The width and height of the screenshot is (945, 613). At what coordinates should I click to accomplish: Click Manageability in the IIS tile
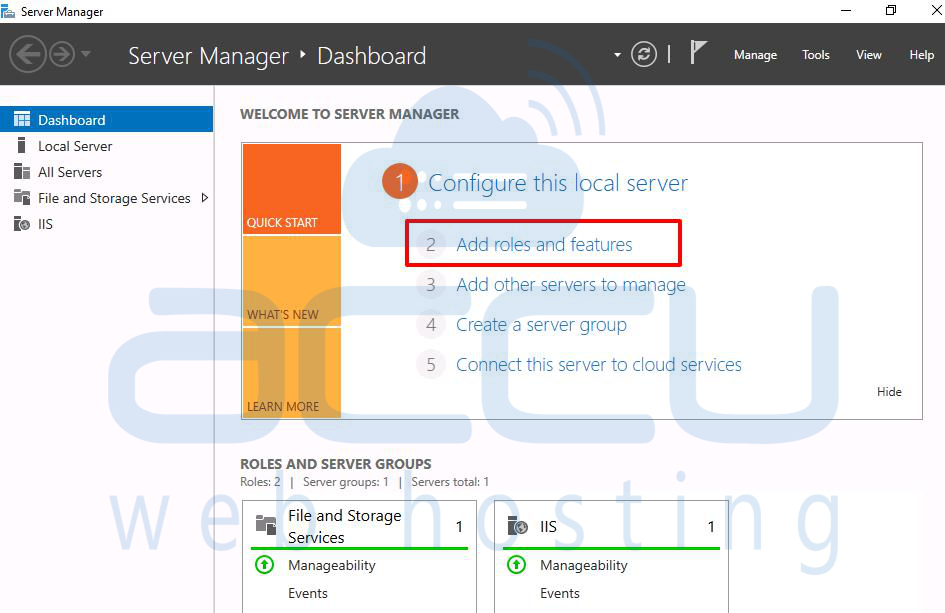click(x=583, y=565)
